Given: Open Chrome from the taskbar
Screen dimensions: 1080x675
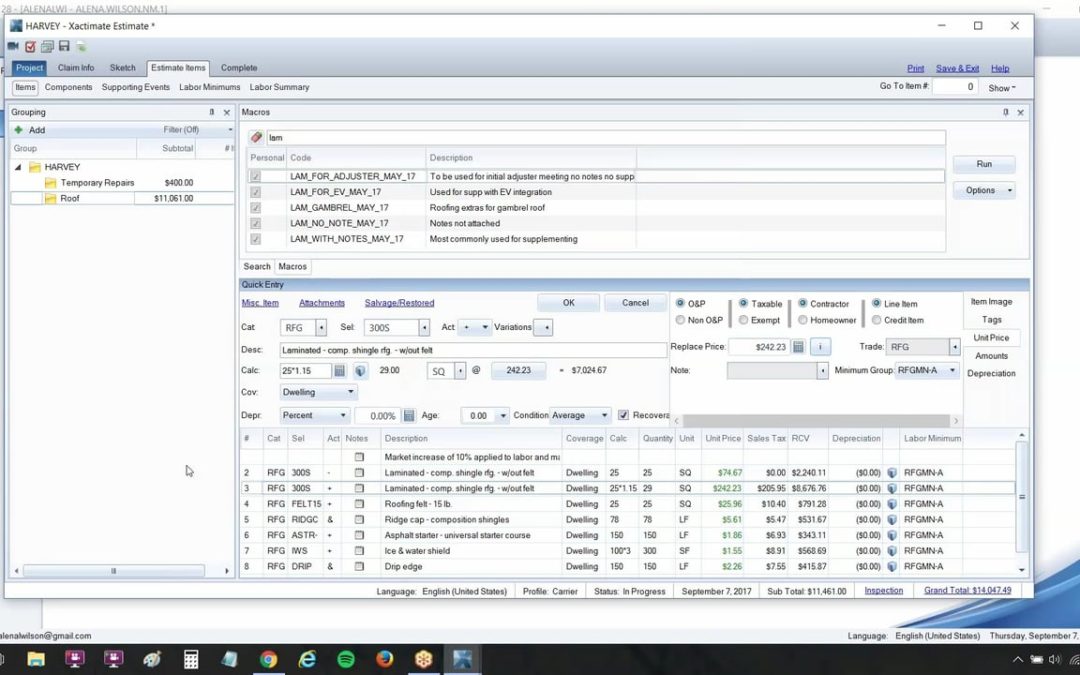Looking at the screenshot, I should (x=269, y=659).
